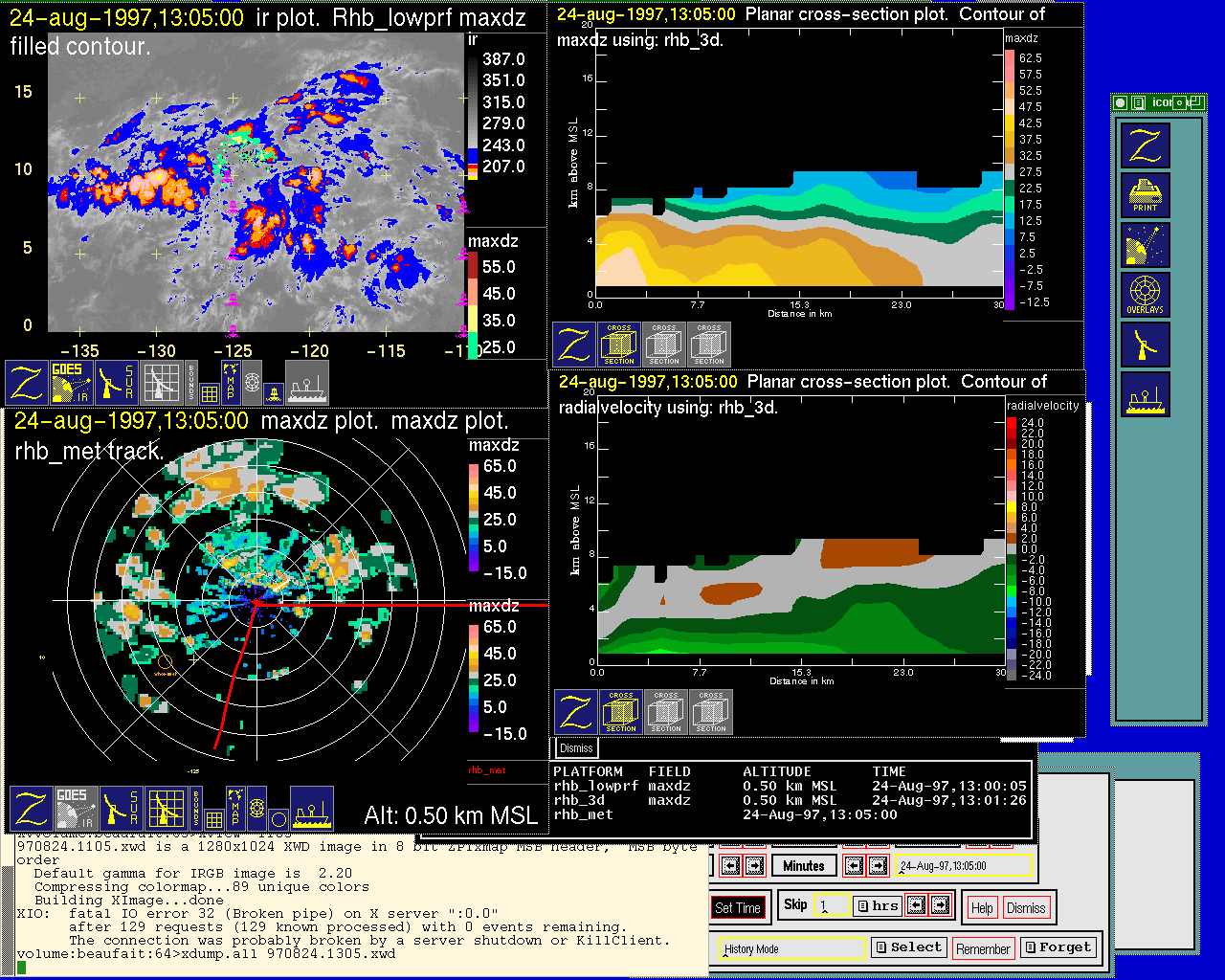
Task: Click the PRINT icon in the icon panel
Action: [1145, 196]
